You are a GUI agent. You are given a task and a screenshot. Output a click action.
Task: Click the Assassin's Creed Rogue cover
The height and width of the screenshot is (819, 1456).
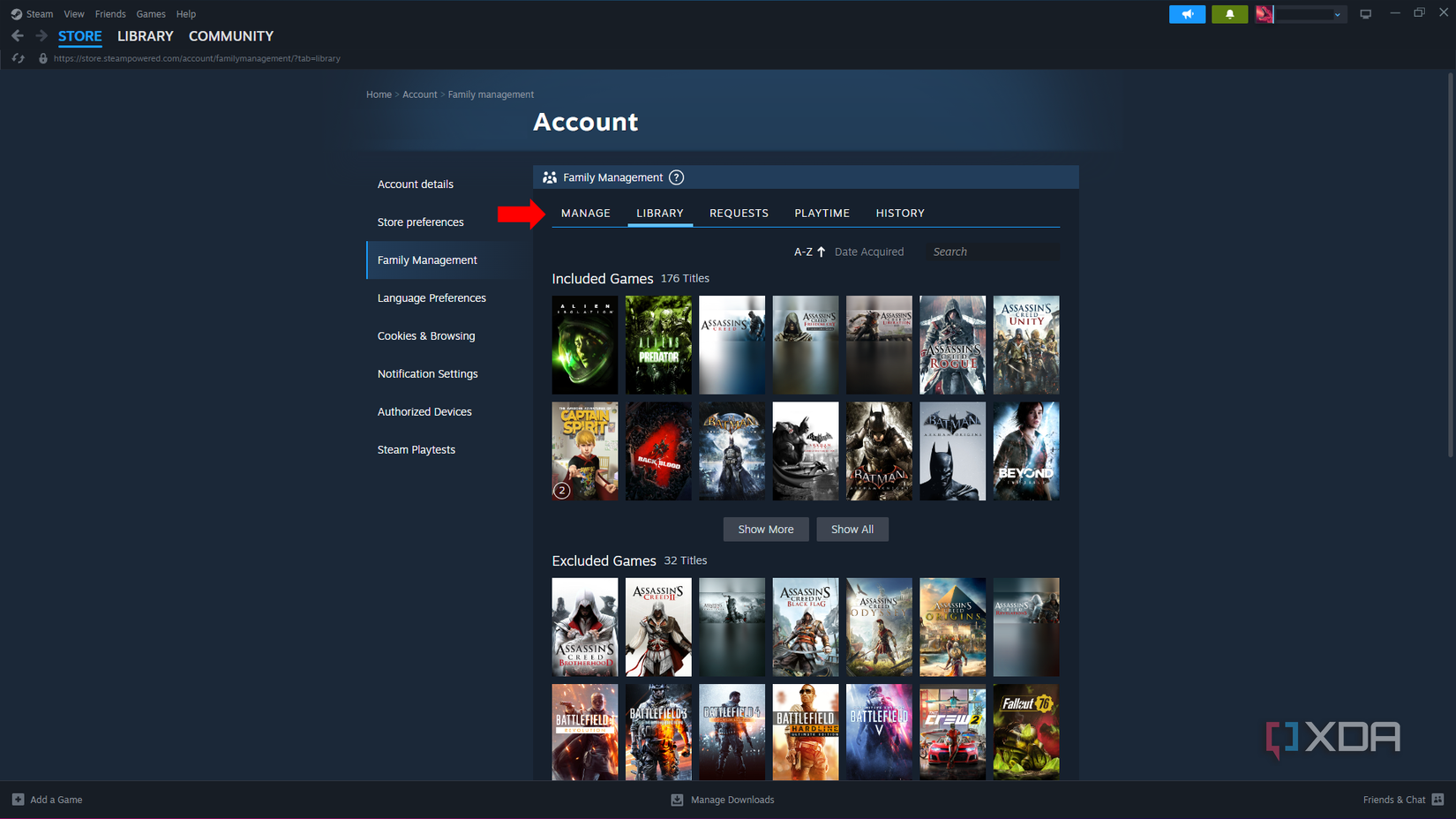tap(952, 345)
